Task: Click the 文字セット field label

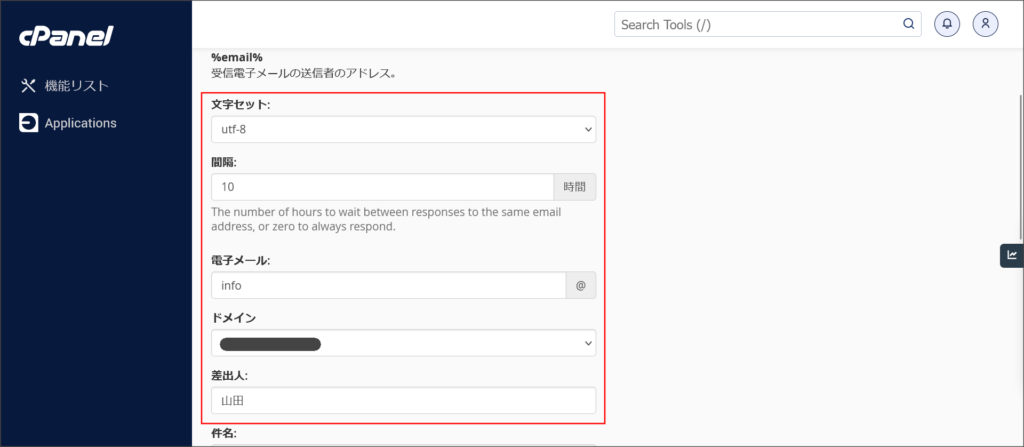Action: 241,104
